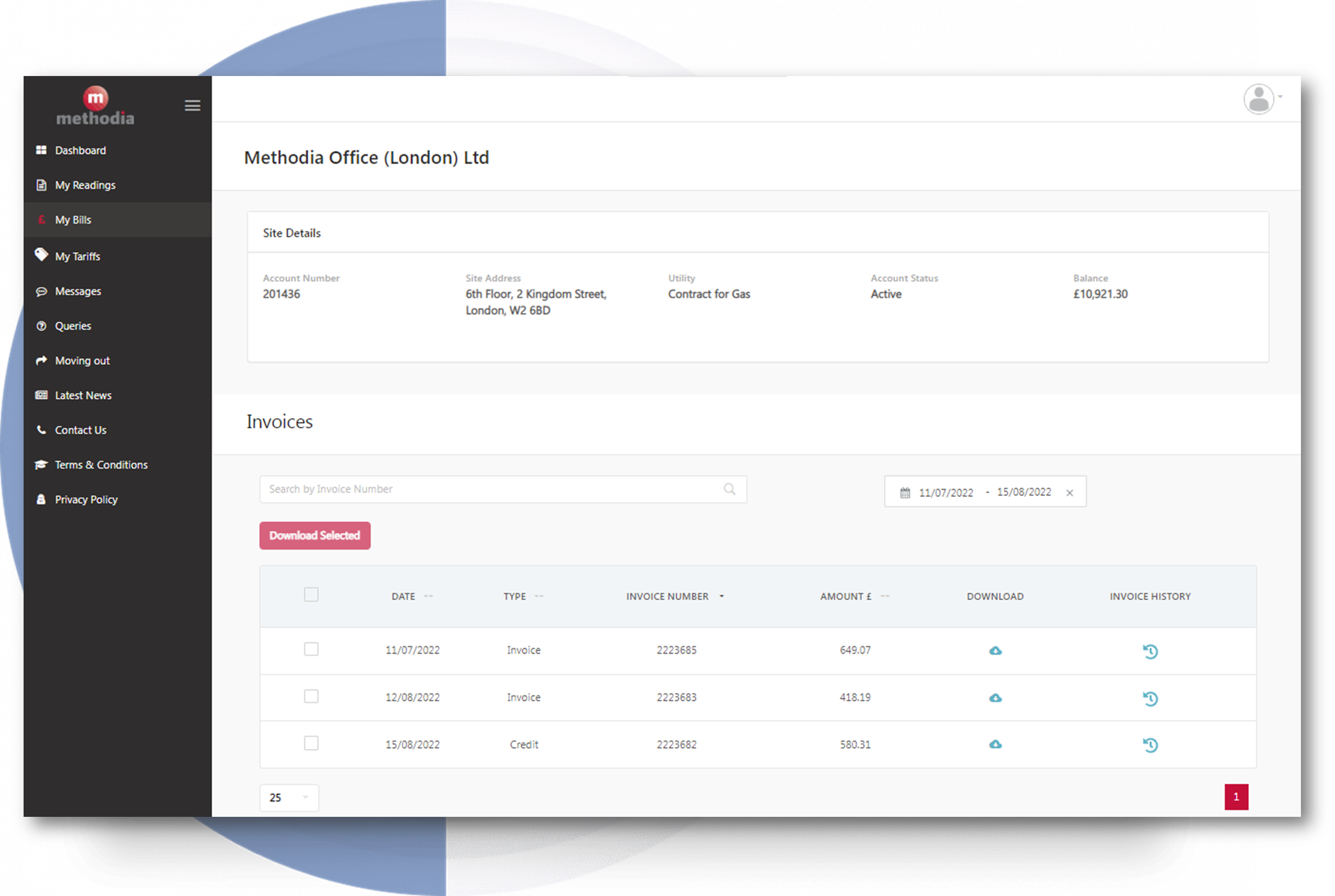
Task: View history for invoice 2223685
Action: [x=1150, y=652]
